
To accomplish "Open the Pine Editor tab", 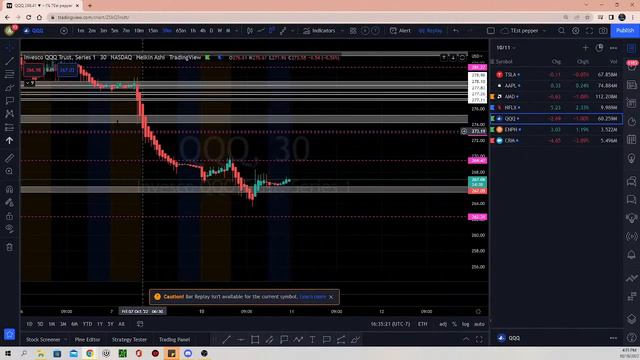I will click(x=87, y=340).
